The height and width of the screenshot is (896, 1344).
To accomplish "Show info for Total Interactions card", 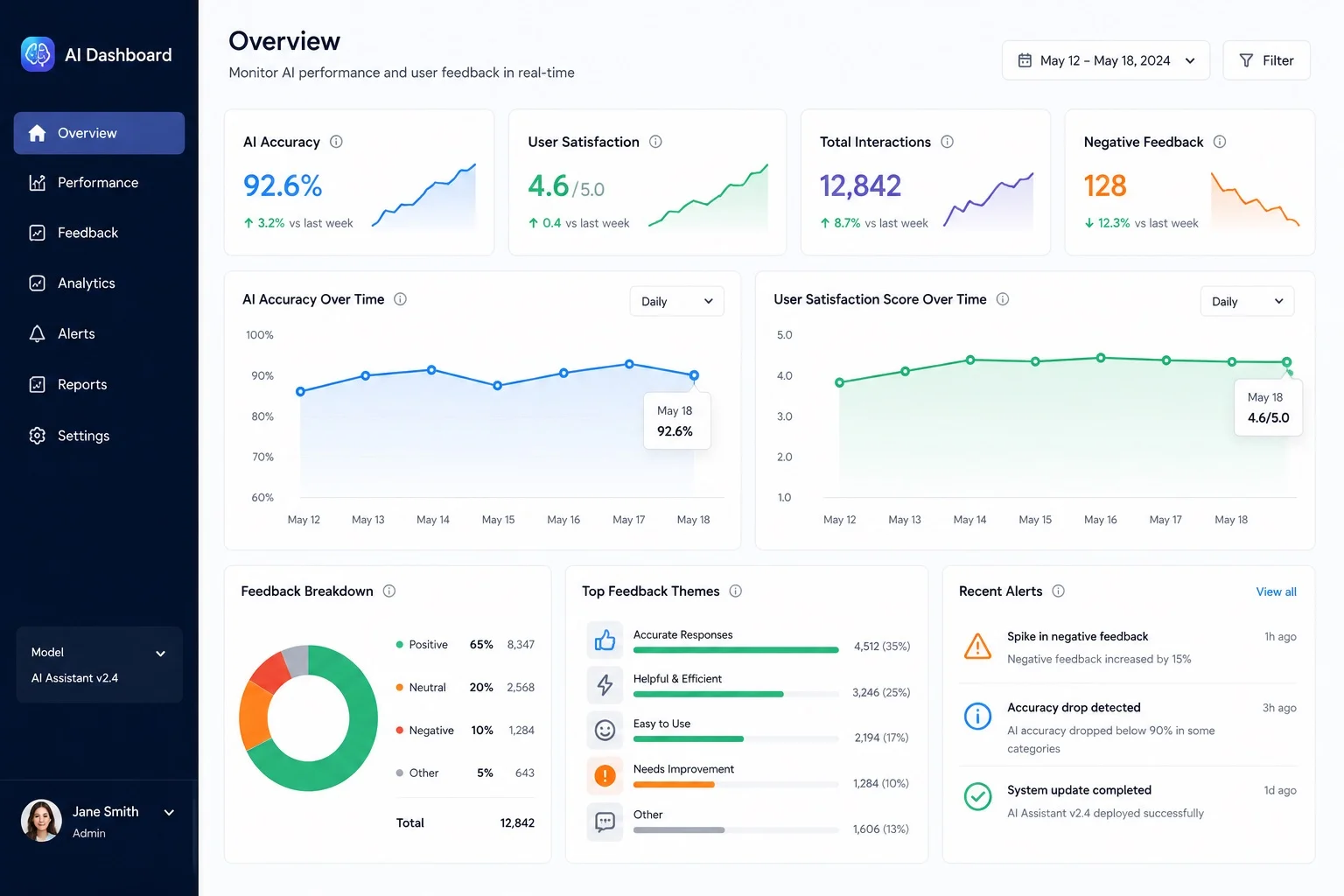I will click(947, 142).
